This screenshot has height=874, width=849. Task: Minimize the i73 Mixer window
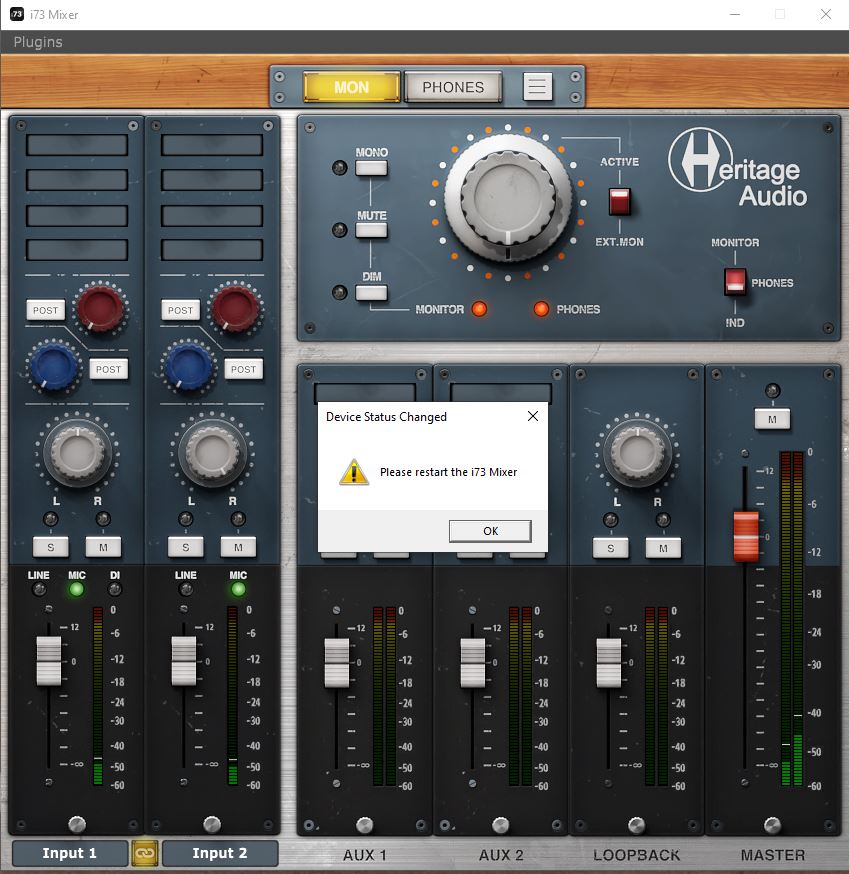[735, 14]
